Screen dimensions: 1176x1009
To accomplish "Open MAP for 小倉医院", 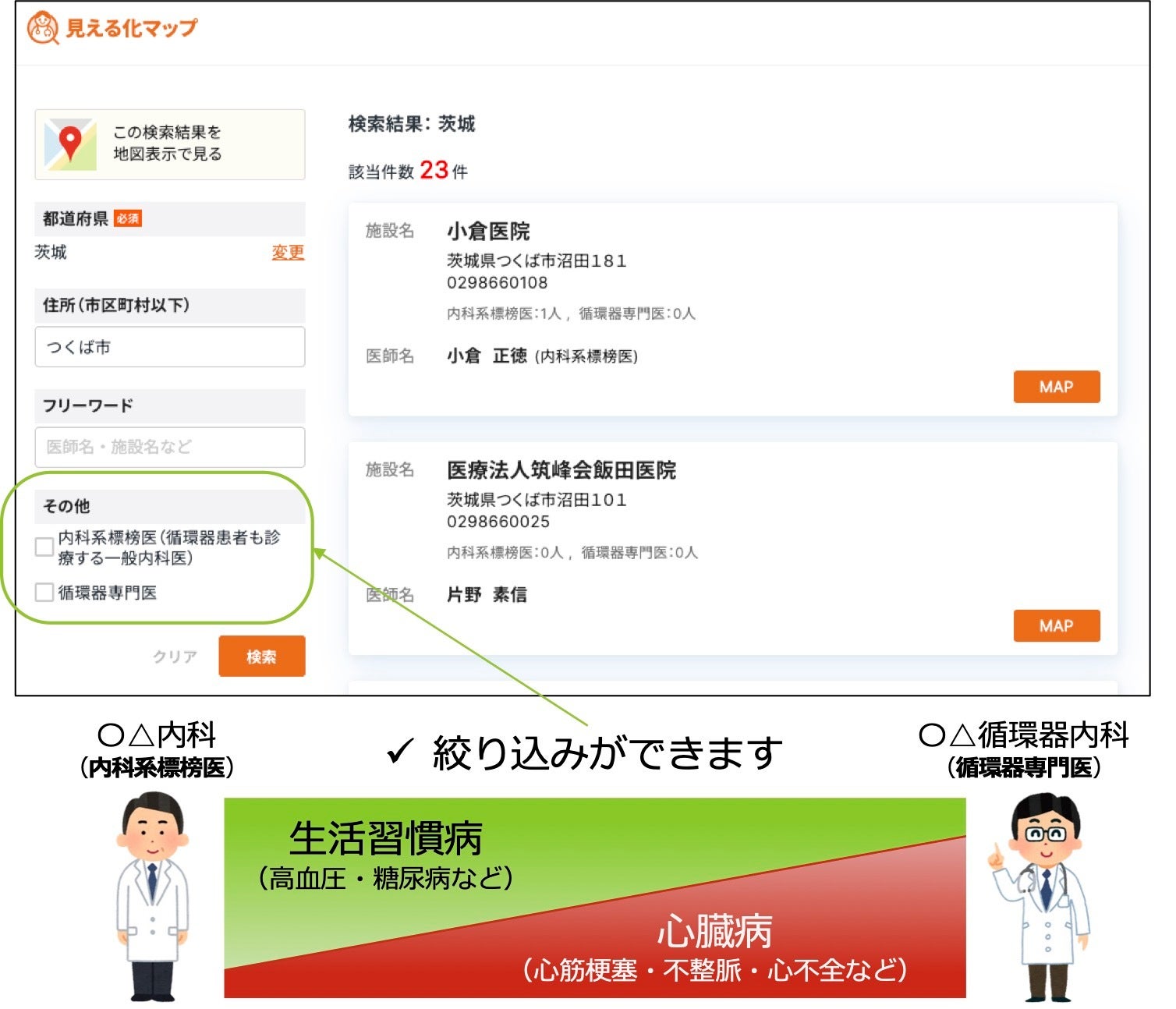I will click(1056, 387).
